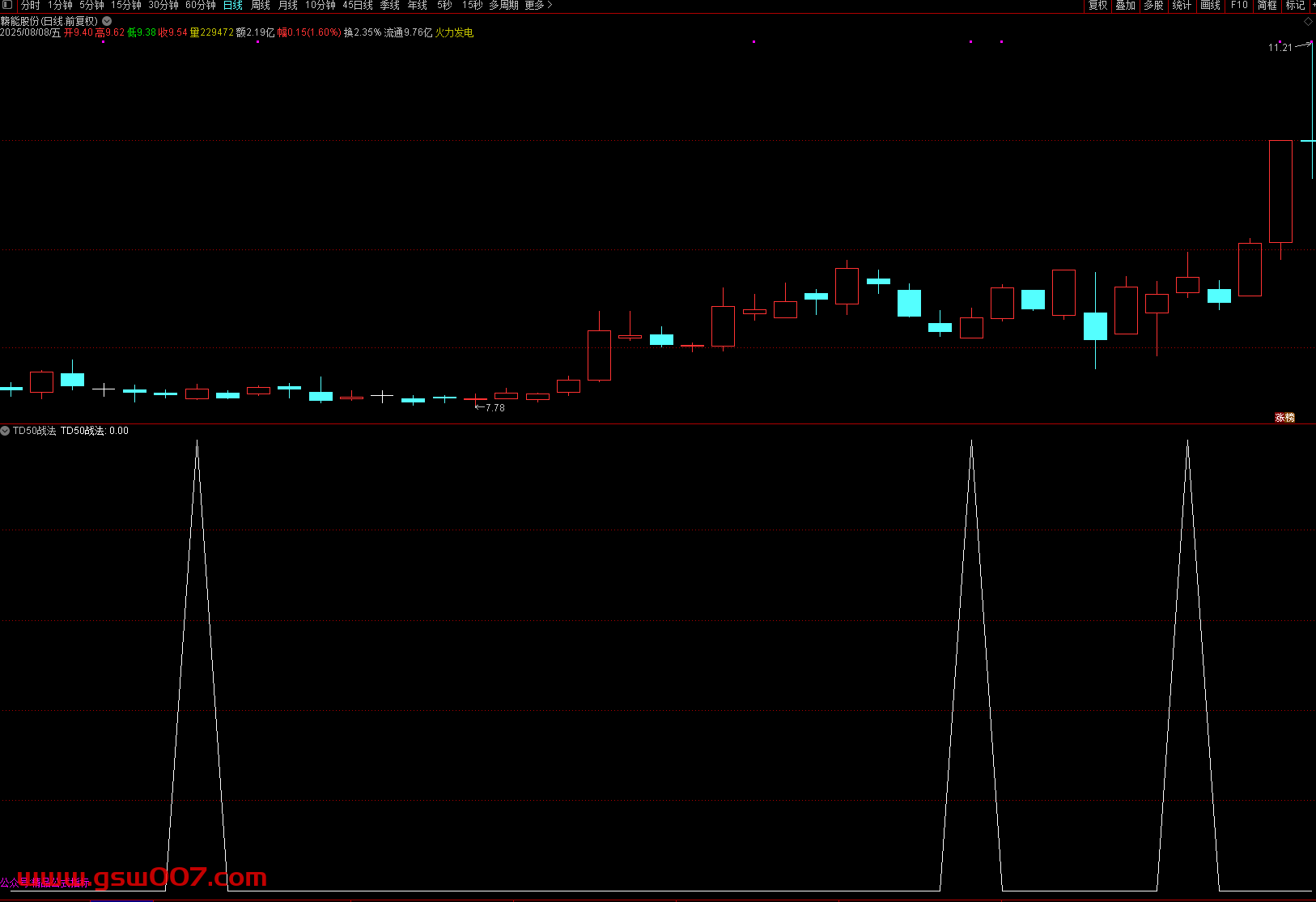Select the 30分钟 period tab
The width and height of the screenshot is (1316, 902).
(163, 6)
